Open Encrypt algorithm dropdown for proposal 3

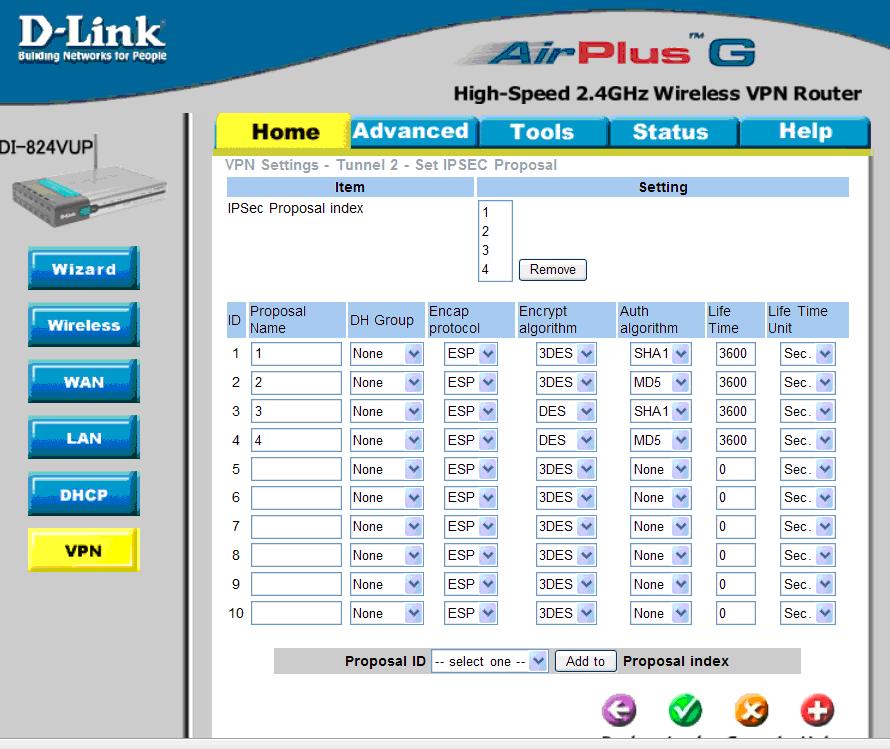click(x=566, y=411)
